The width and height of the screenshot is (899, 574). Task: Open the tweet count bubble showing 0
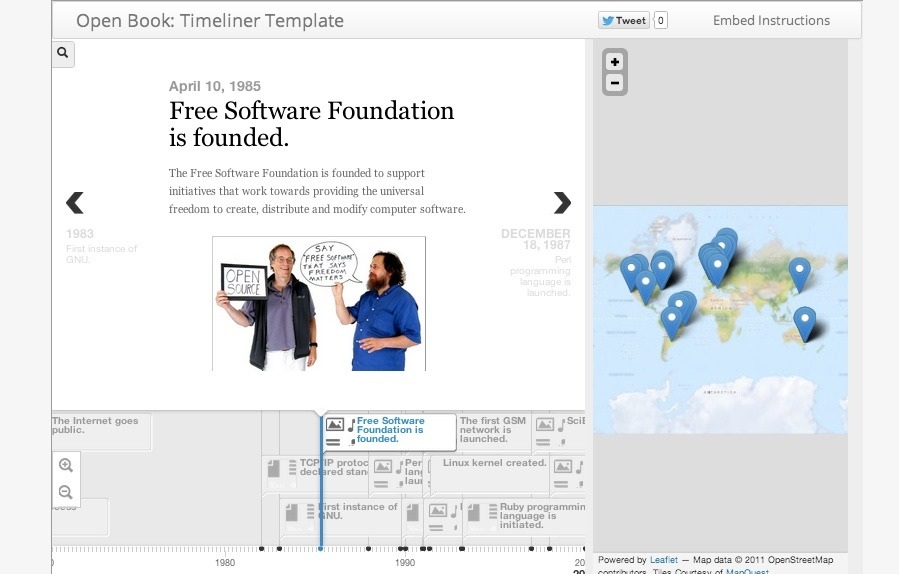pos(660,21)
